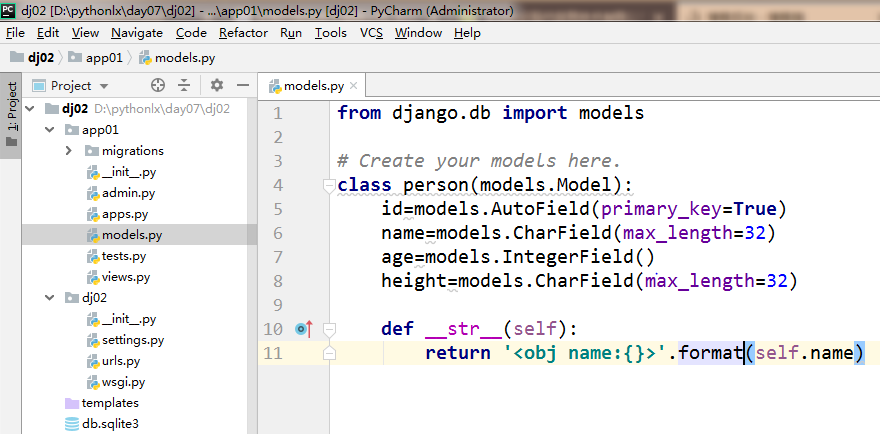Screen dimensions: 880x434
Task: Open the Code menu
Action: (191, 33)
